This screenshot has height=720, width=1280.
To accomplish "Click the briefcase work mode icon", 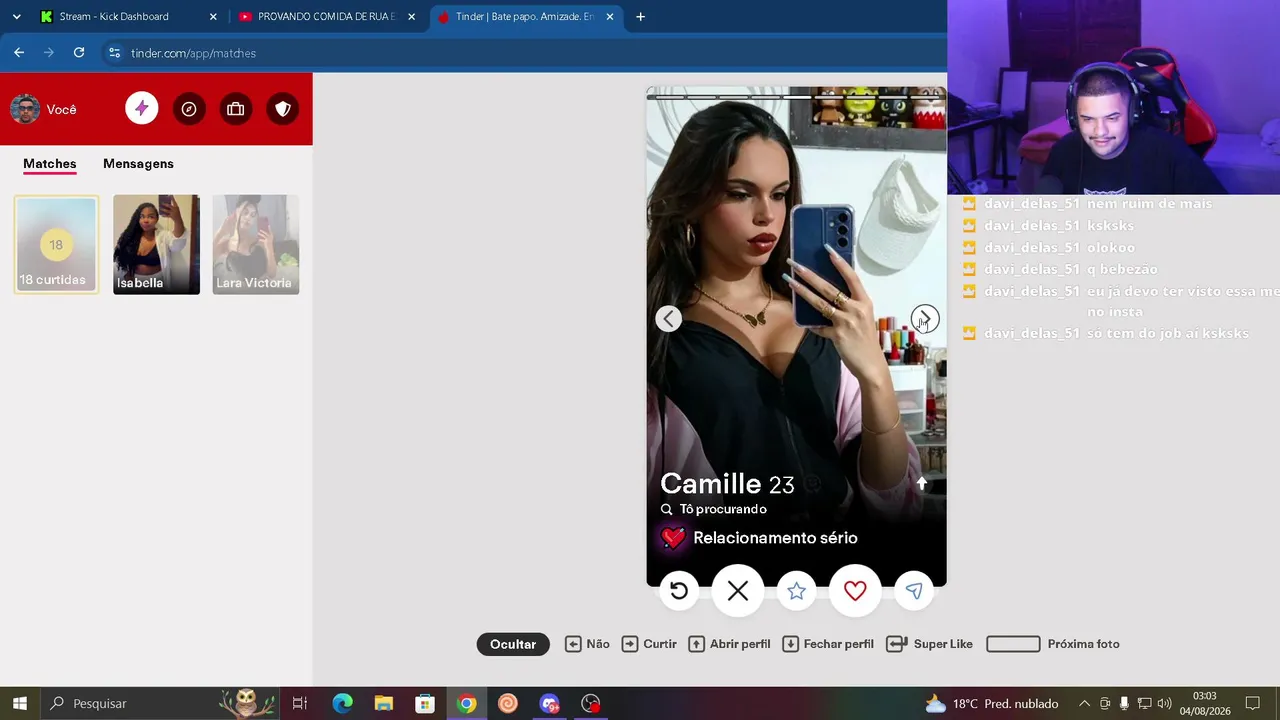I will [236, 109].
